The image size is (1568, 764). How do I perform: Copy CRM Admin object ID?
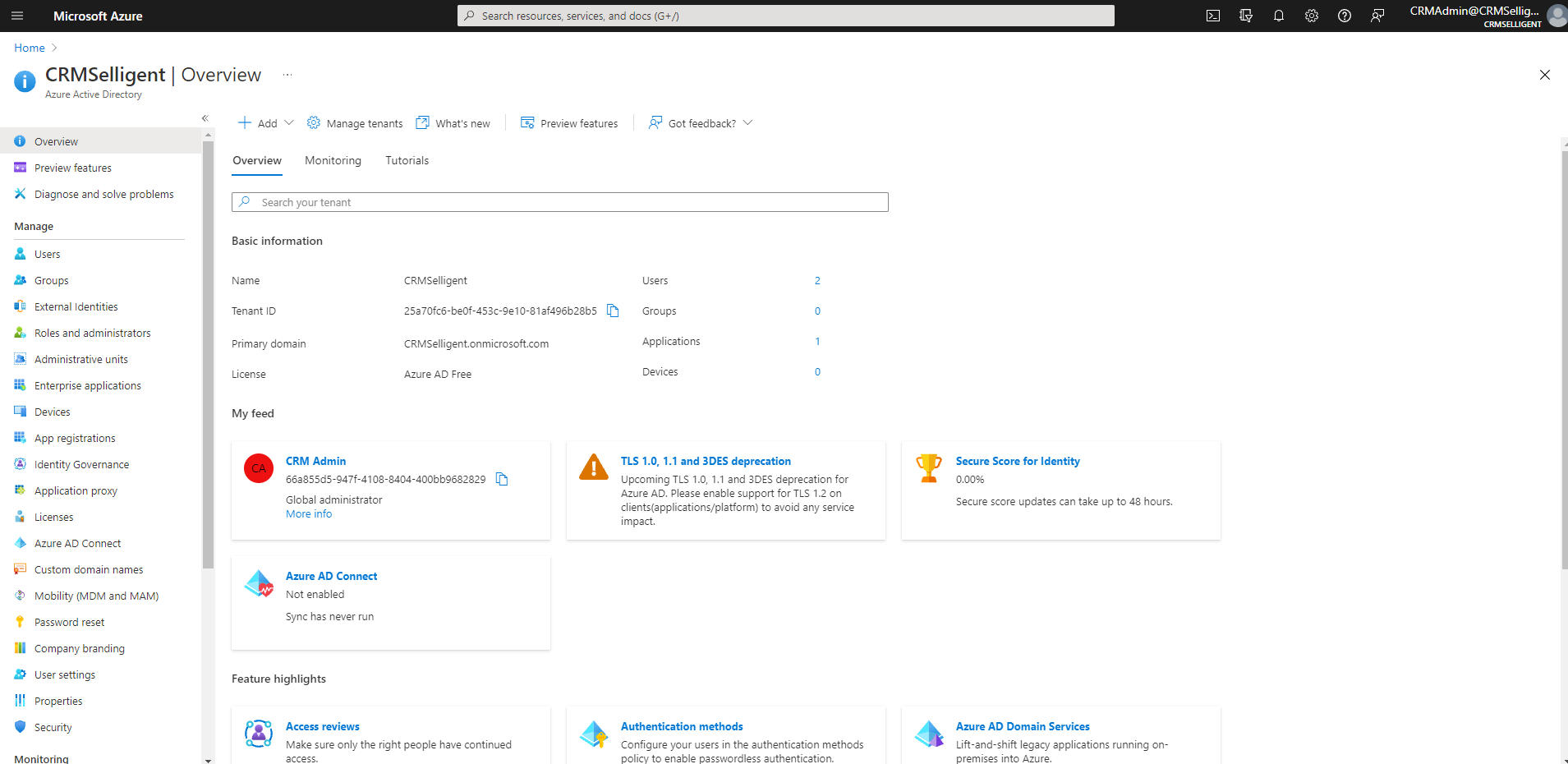[x=502, y=479]
